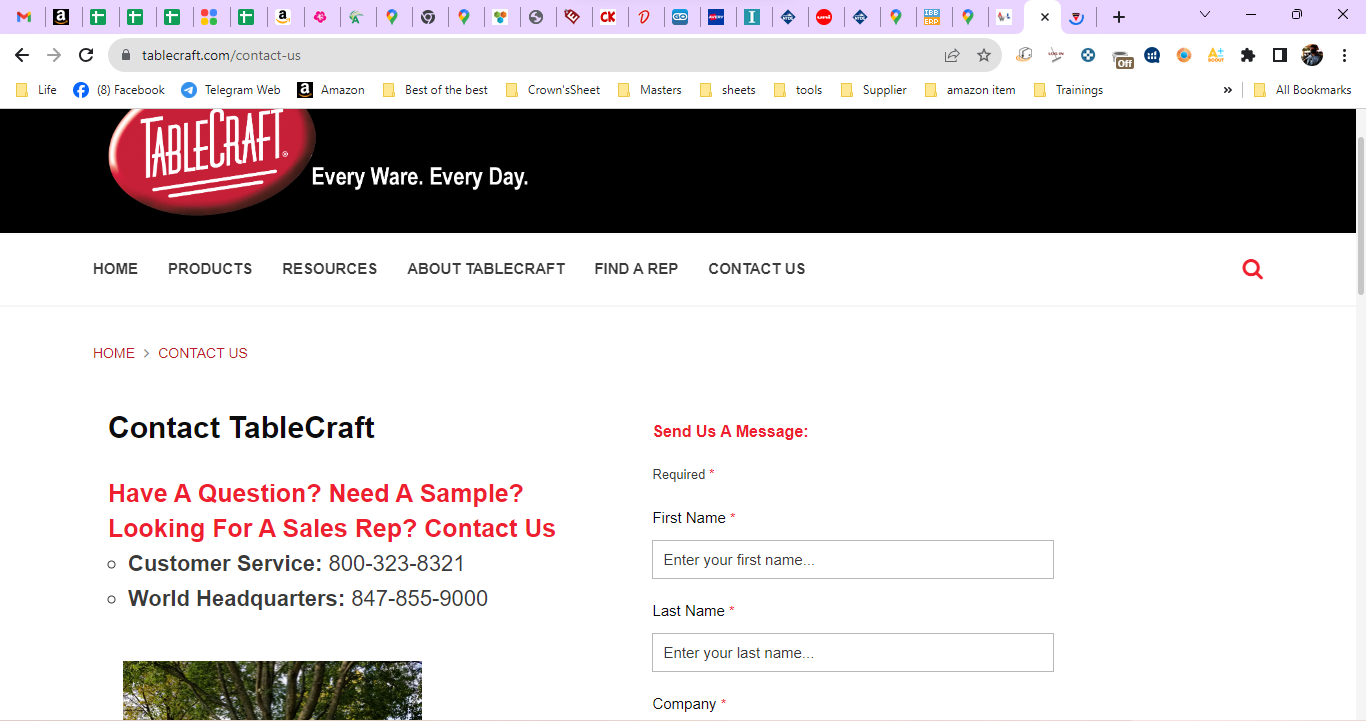
Task: Click the CONTACT US breadcrumb link
Action: (203, 353)
